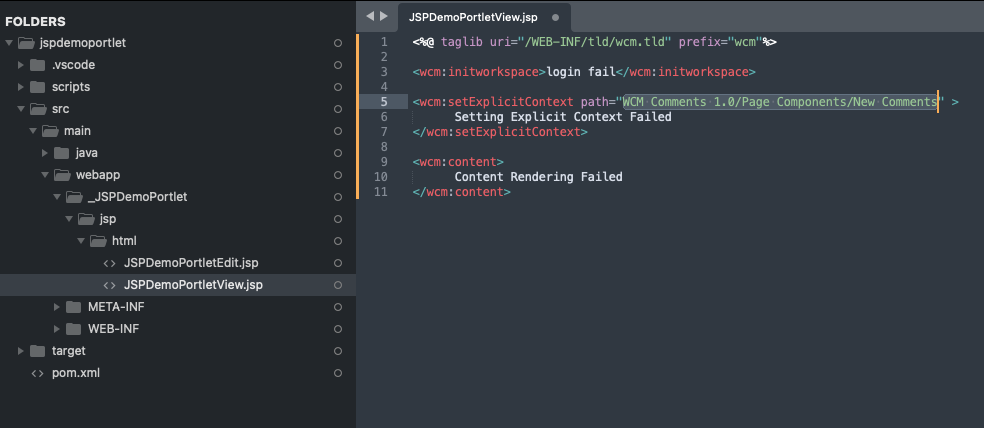Click status circle on pom.xml row

[x=338, y=373]
